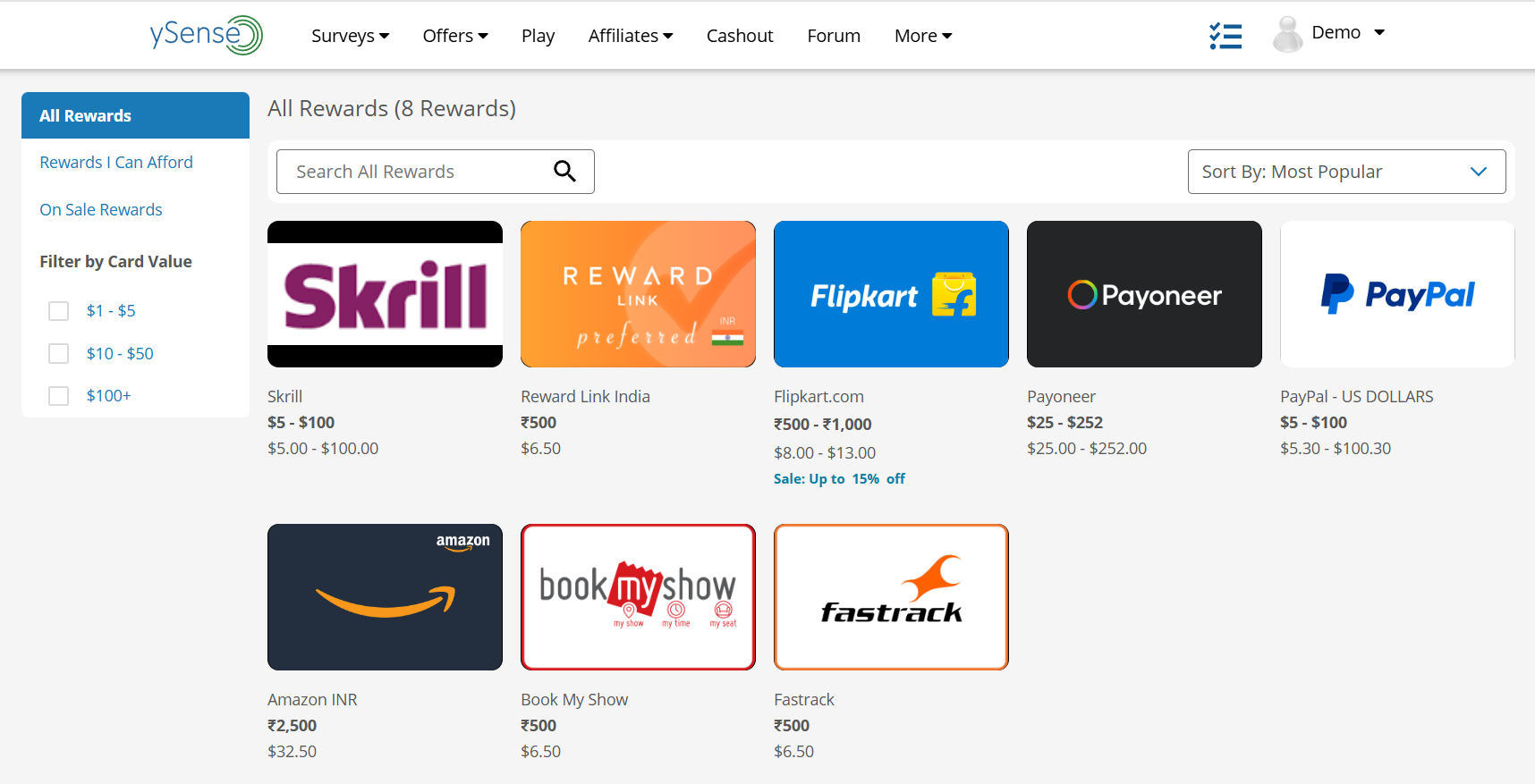
Task: Check the $1 - $5 filter box
Action: [58, 311]
